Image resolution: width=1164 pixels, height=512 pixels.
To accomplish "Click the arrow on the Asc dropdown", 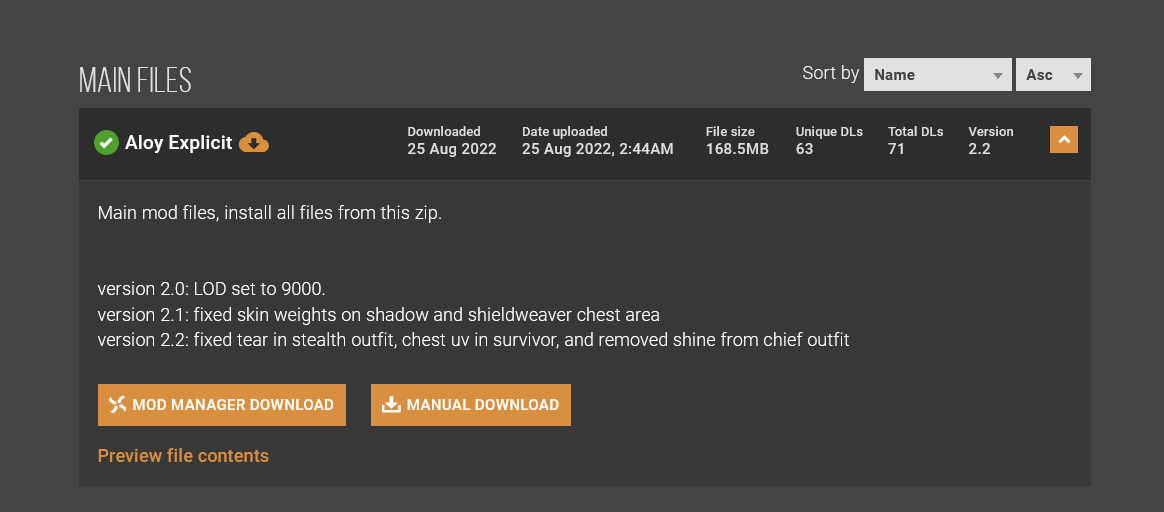I will [1078, 76].
